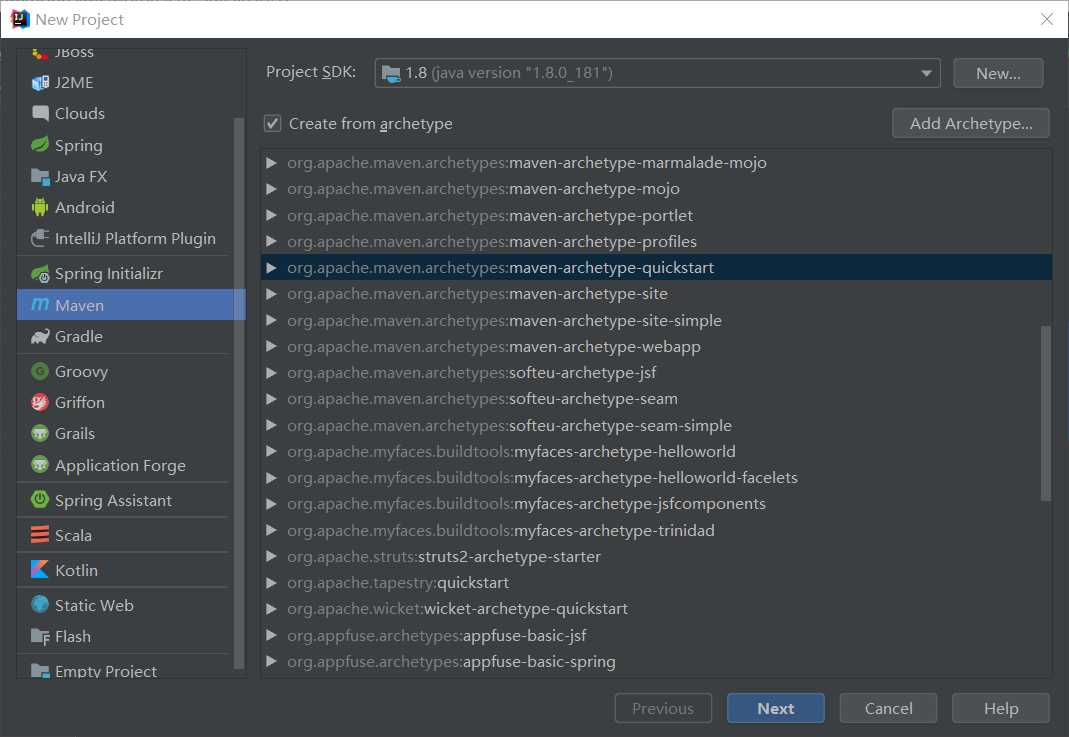Click the Spring Assistant power icon
Image resolution: width=1069 pixels, height=737 pixels.
pyautogui.click(x=40, y=500)
